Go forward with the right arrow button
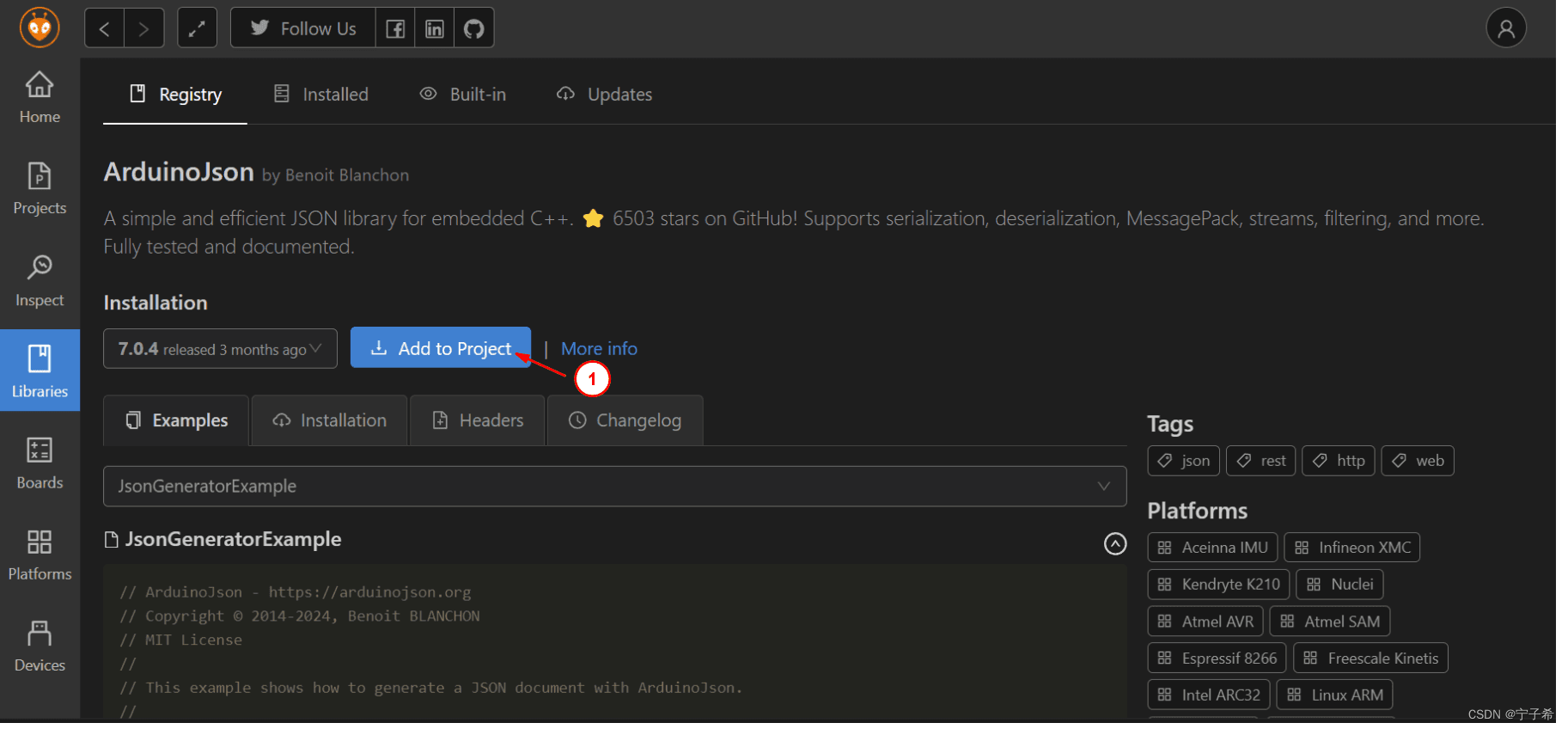1568x729 pixels. click(144, 29)
